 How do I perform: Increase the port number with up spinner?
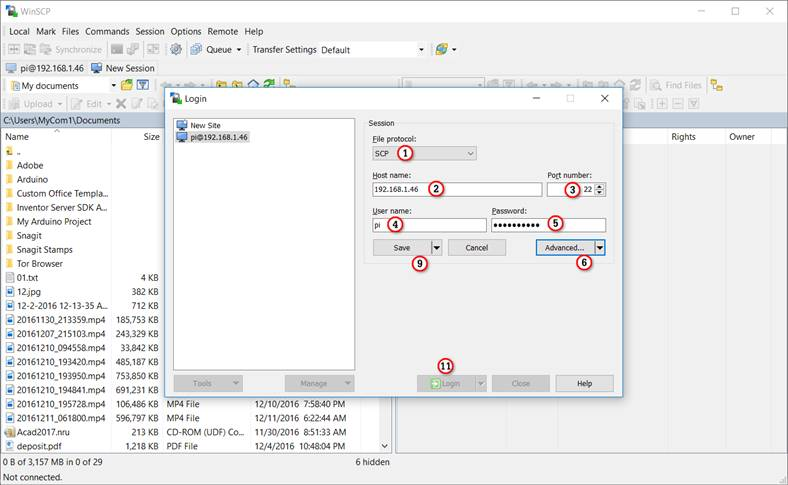[600, 186]
